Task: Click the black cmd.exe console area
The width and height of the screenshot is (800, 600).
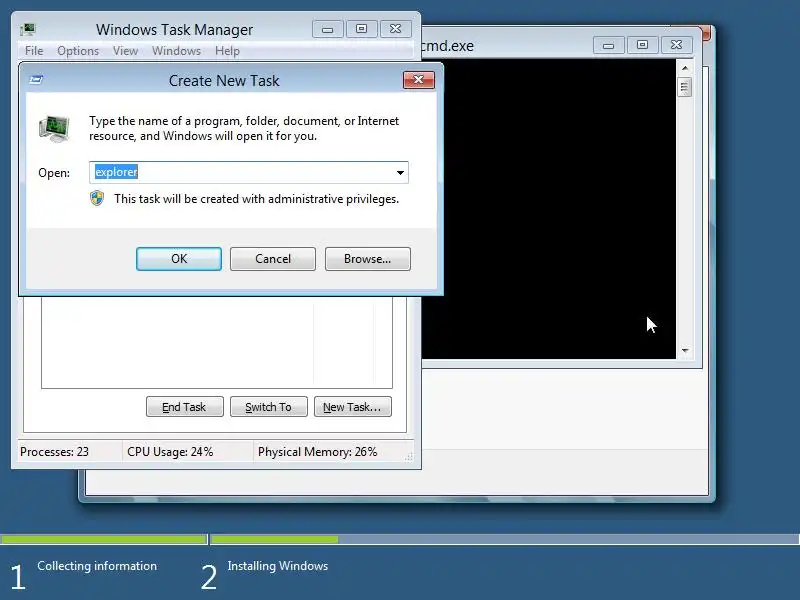Action: coord(548,209)
